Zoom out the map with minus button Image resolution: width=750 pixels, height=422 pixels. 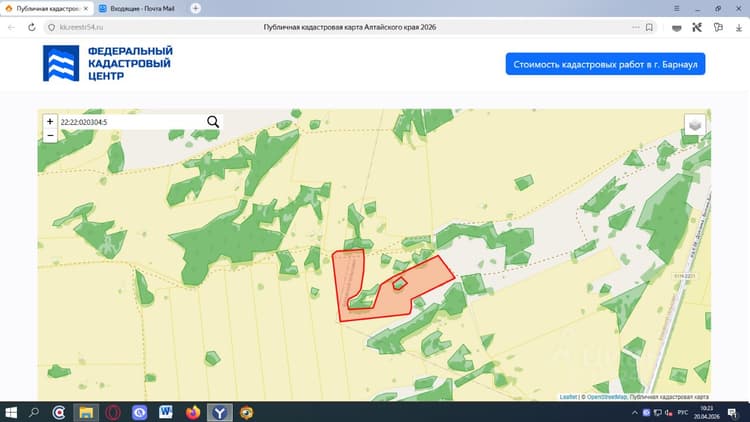pos(50,136)
